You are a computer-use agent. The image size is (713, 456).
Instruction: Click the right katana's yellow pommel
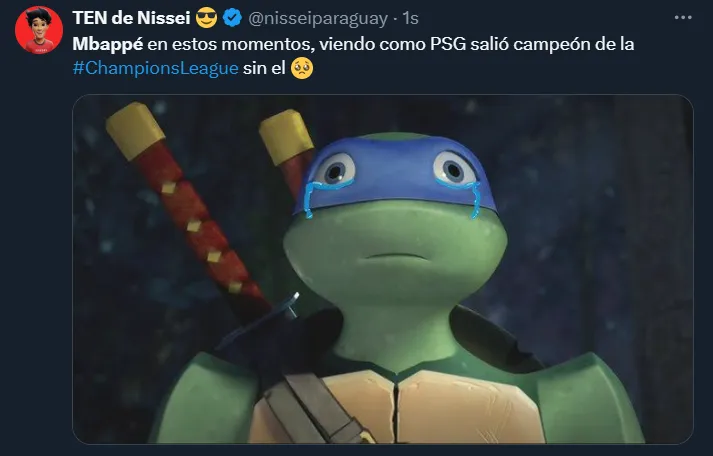point(286,136)
